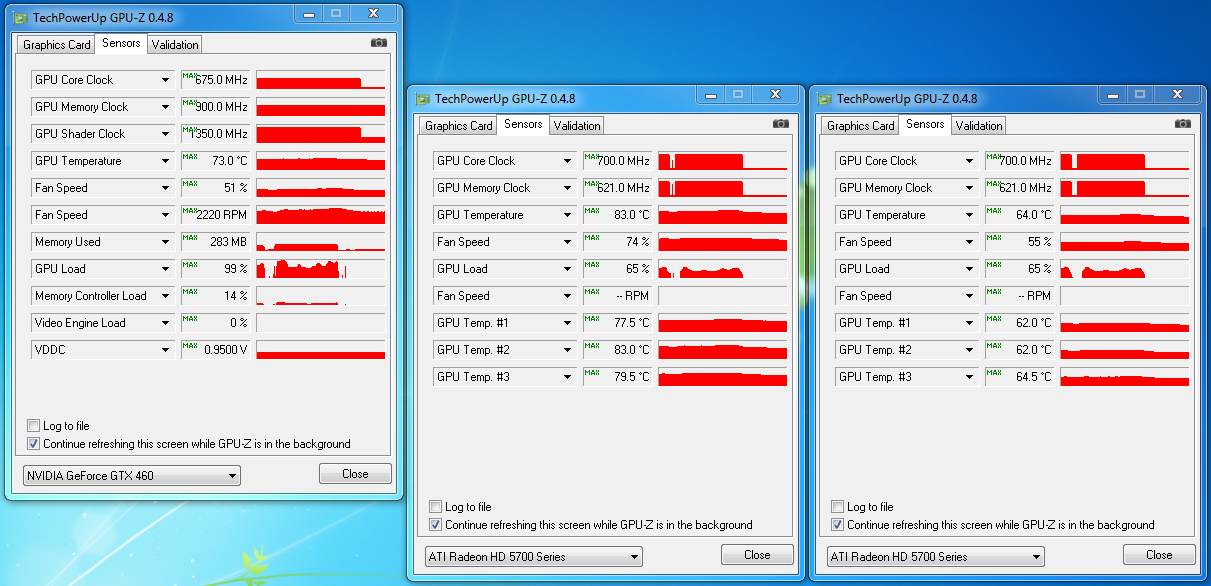Enable Log to file in right Radeon window
1211x586 pixels.
point(838,507)
